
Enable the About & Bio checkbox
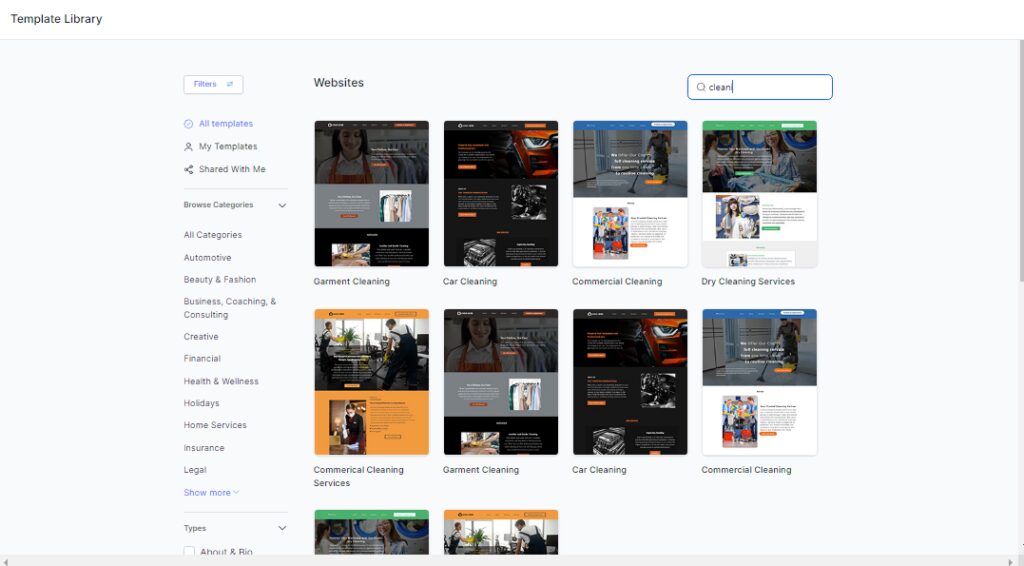(x=190, y=552)
